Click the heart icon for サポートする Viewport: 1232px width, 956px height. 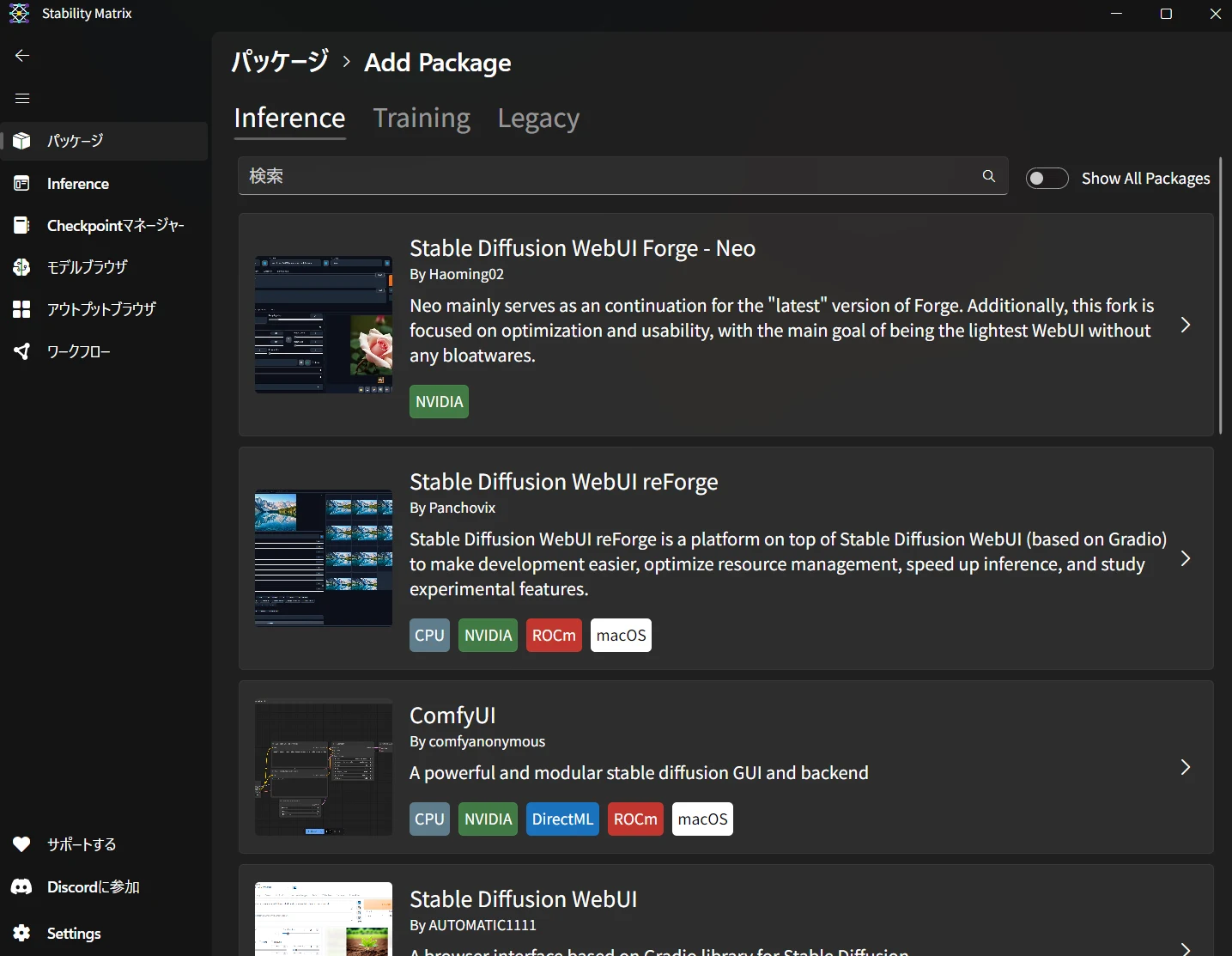pyautogui.click(x=22, y=844)
